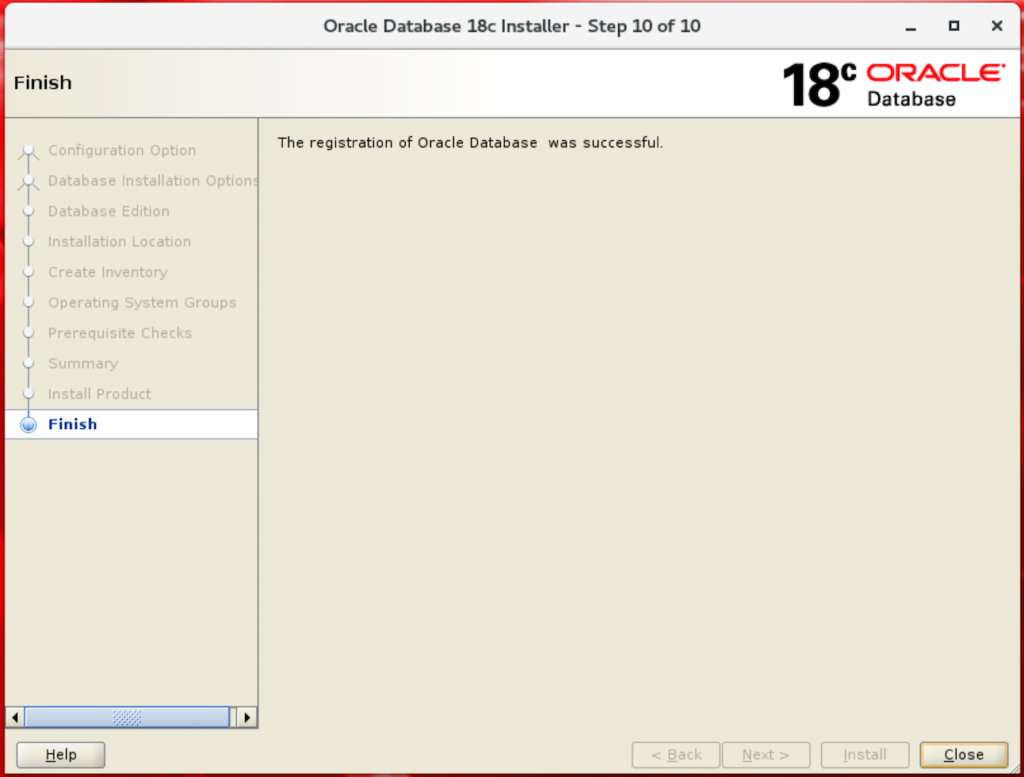Screen dimensions: 1024x777
Task: Select the Prerequisite Checks step
Action: (120, 333)
